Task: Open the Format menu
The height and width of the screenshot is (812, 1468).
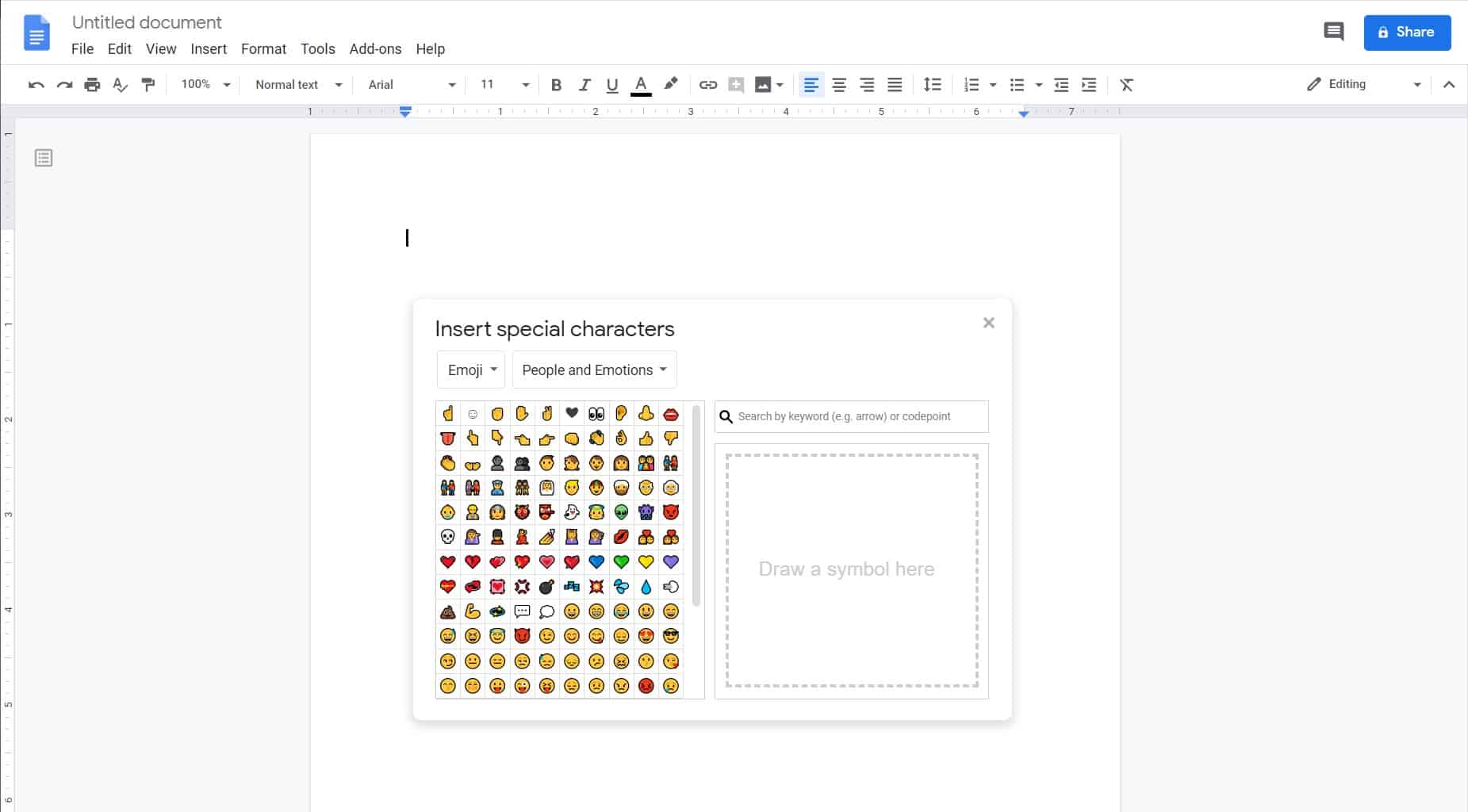Action: pyautogui.click(x=263, y=49)
